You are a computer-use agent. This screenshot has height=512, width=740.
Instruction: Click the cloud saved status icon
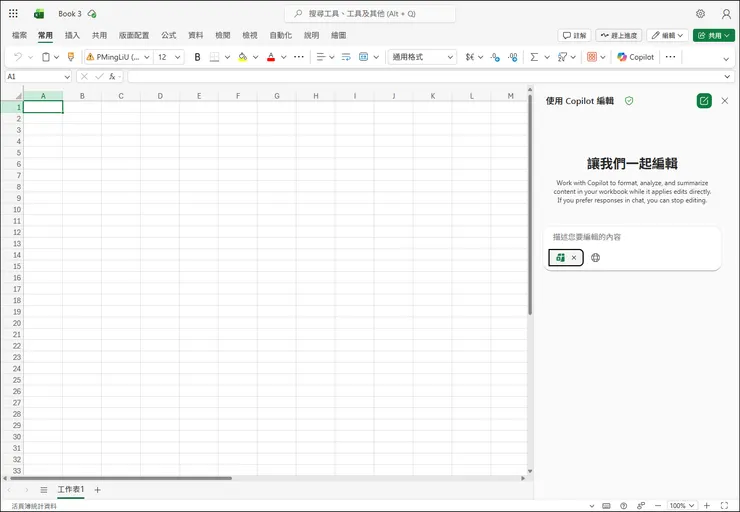92,14
